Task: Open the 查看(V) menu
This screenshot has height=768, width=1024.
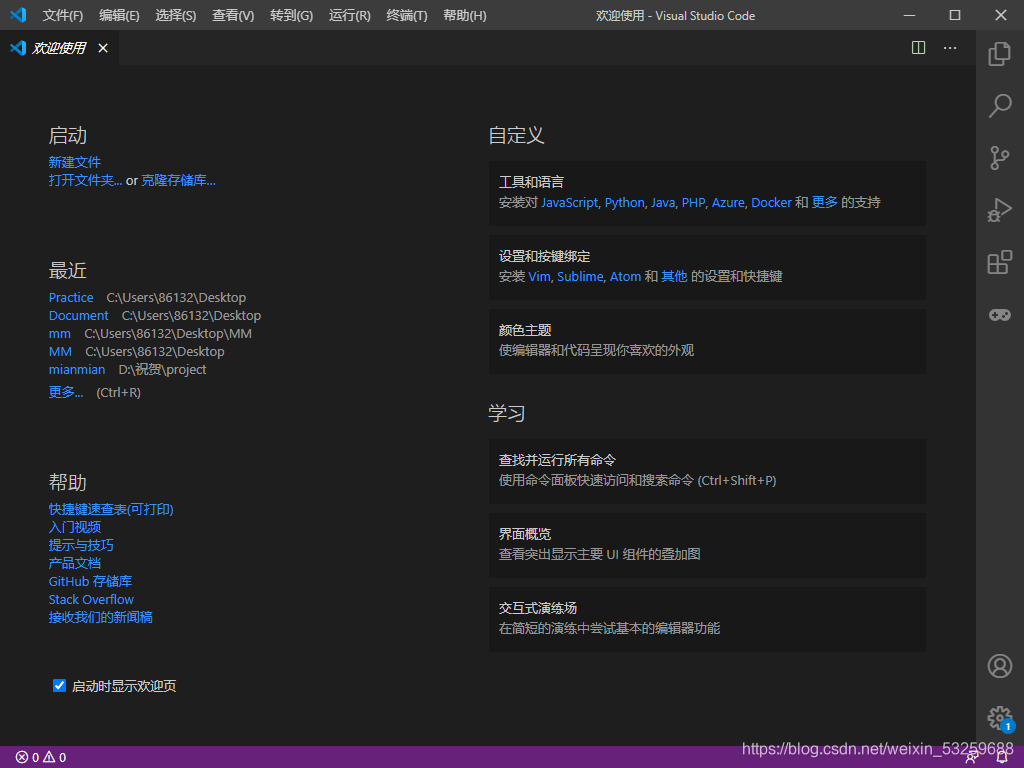Action: (x=233, y=15)
